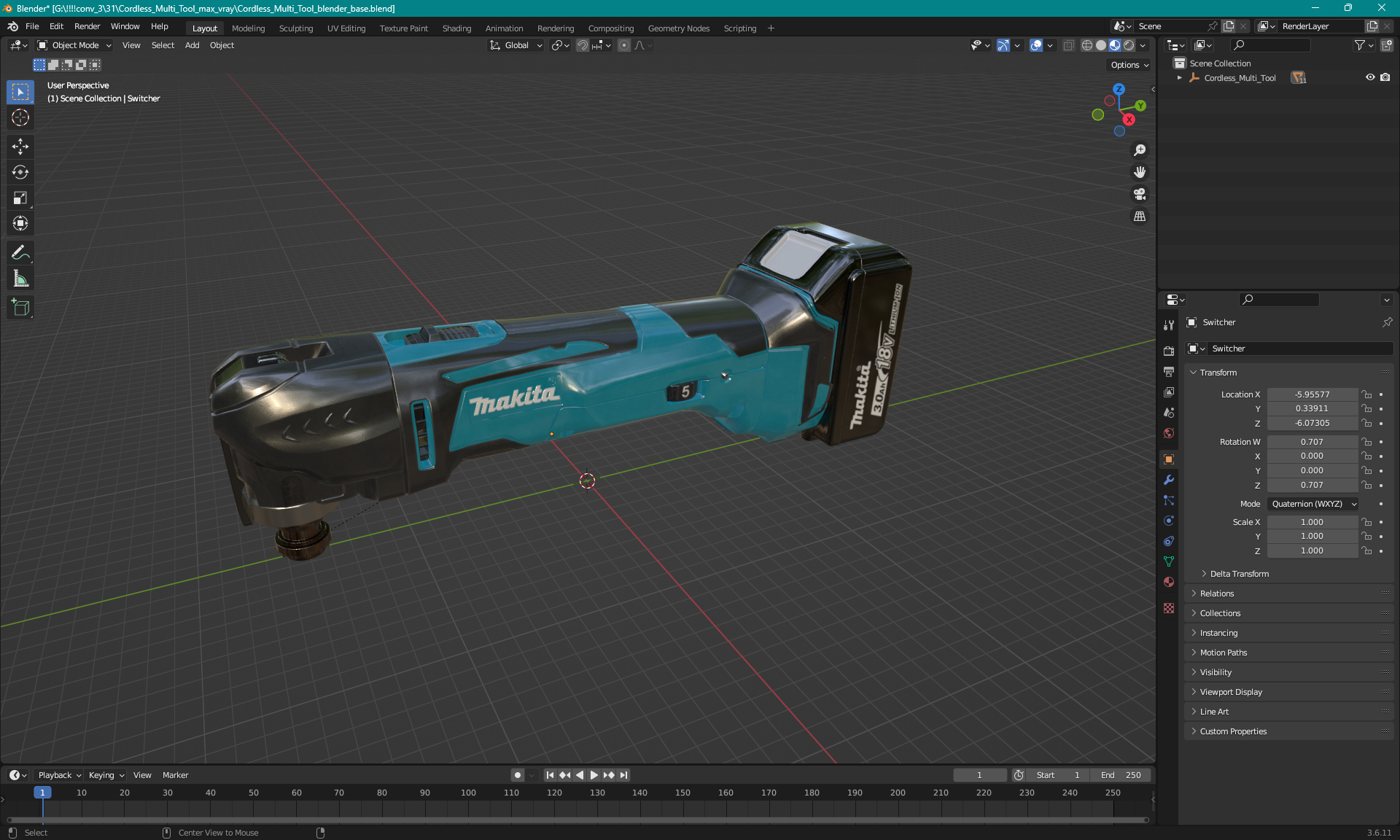The image size is (1400, 840).
Task: Toggle proportional editing
Action: (x=624, y=45)
